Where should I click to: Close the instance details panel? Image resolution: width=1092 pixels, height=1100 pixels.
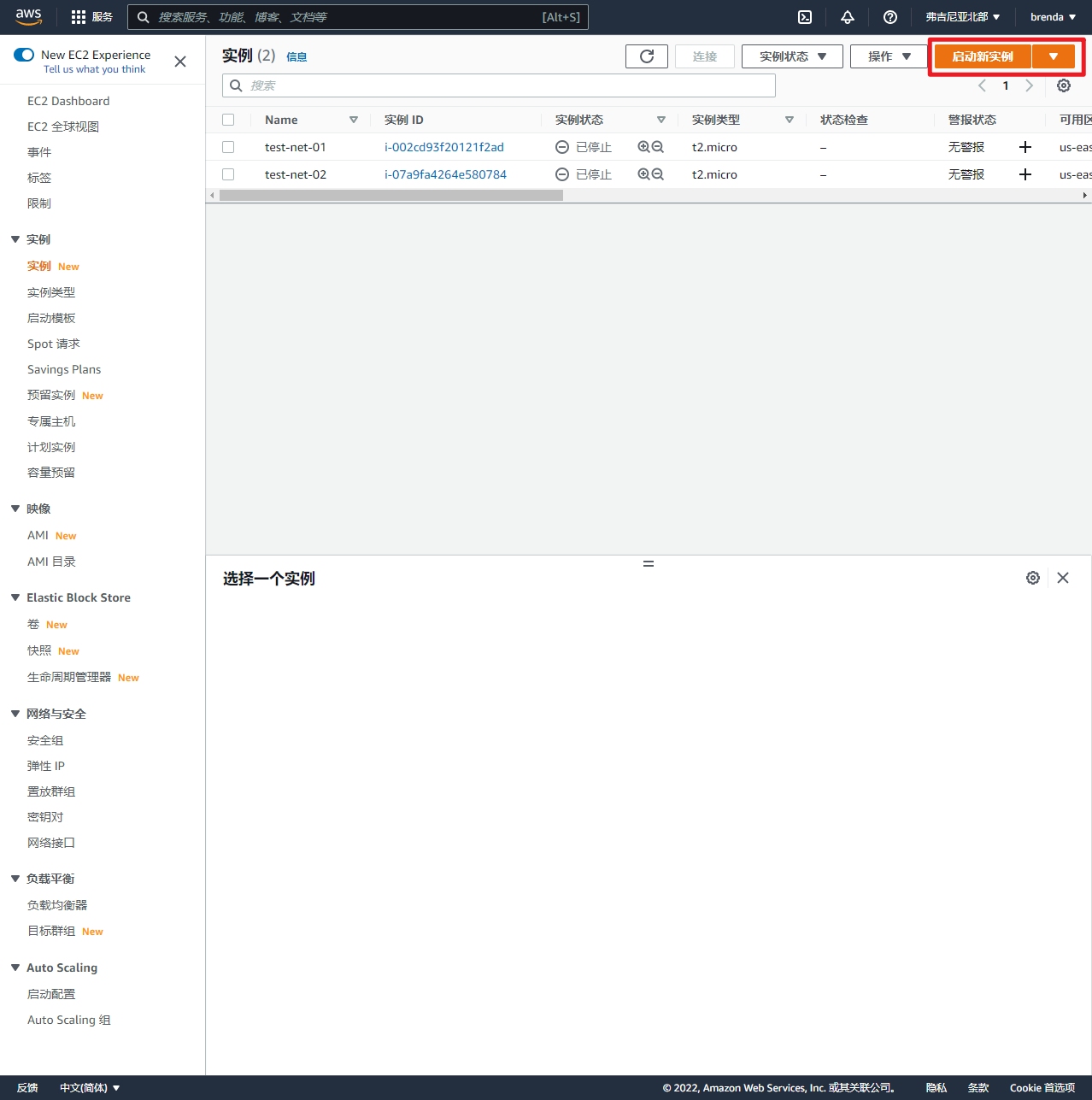pyautogui.click(x=1063, y=578)
